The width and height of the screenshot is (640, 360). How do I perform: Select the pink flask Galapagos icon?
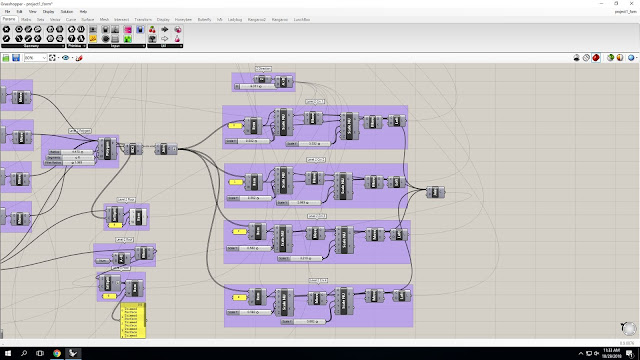point(178,40)
